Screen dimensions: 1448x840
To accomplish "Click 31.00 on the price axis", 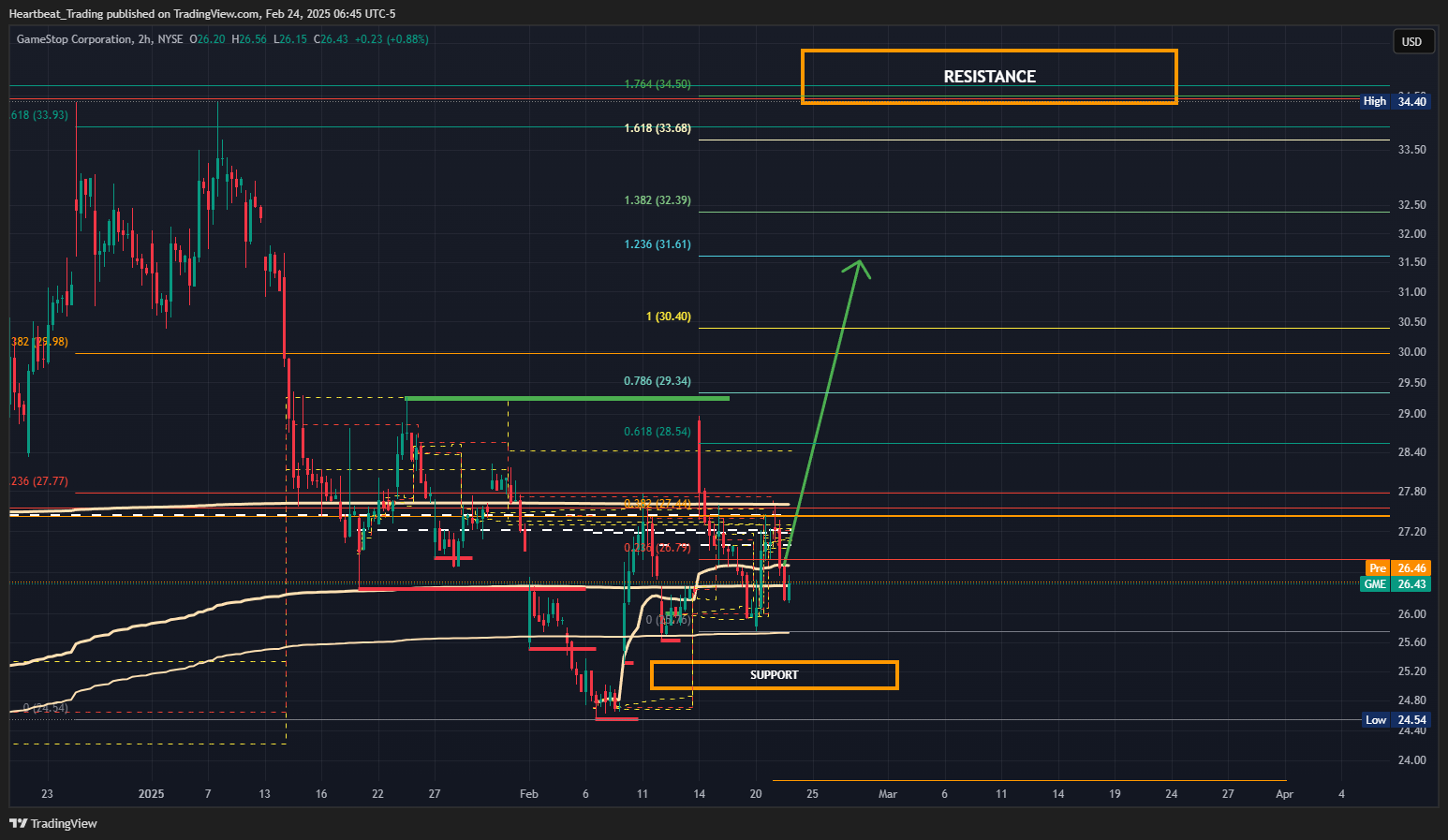I will pos(1411,292).
